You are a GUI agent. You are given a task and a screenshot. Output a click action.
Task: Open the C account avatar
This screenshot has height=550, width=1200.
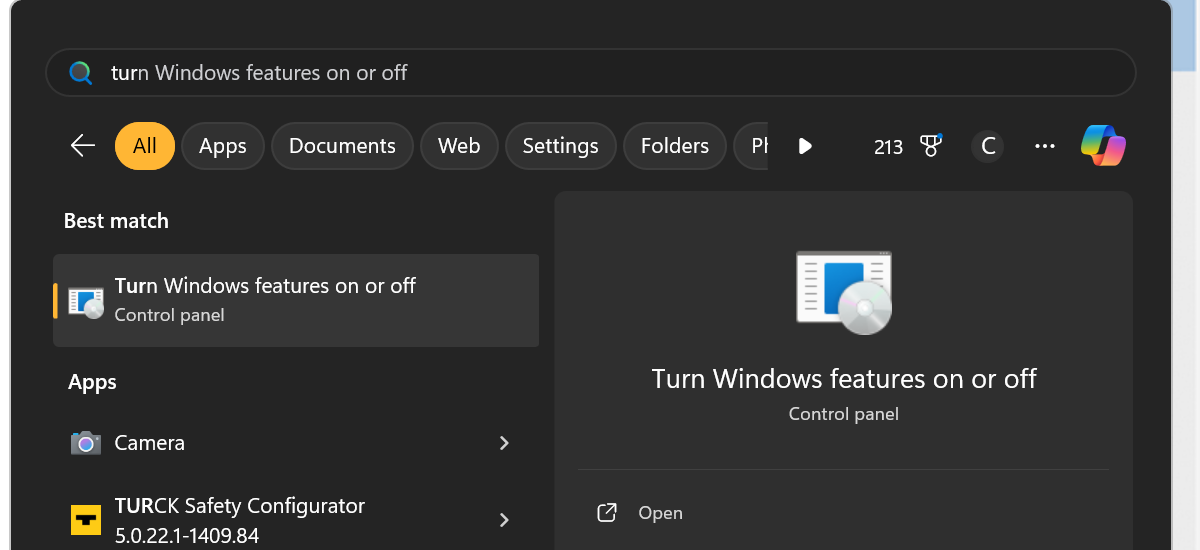(988, 146)
